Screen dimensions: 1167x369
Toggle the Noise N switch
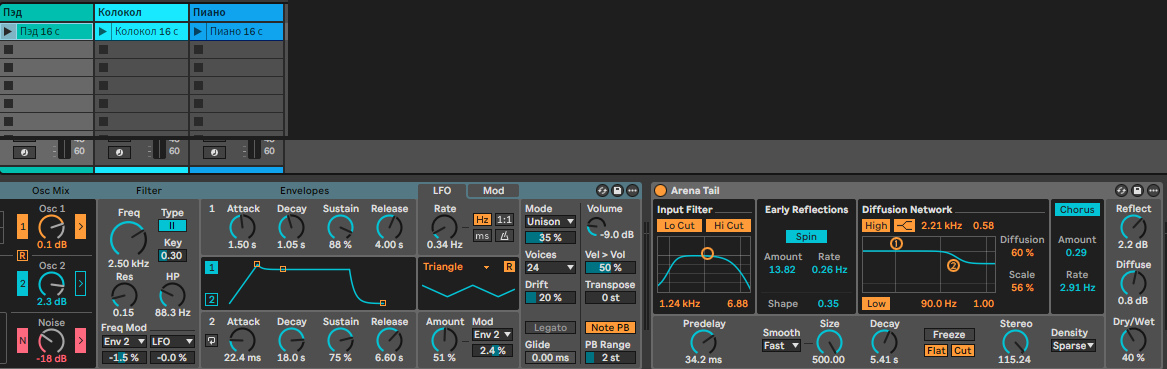pyautogui.click(x=23, y=341)
